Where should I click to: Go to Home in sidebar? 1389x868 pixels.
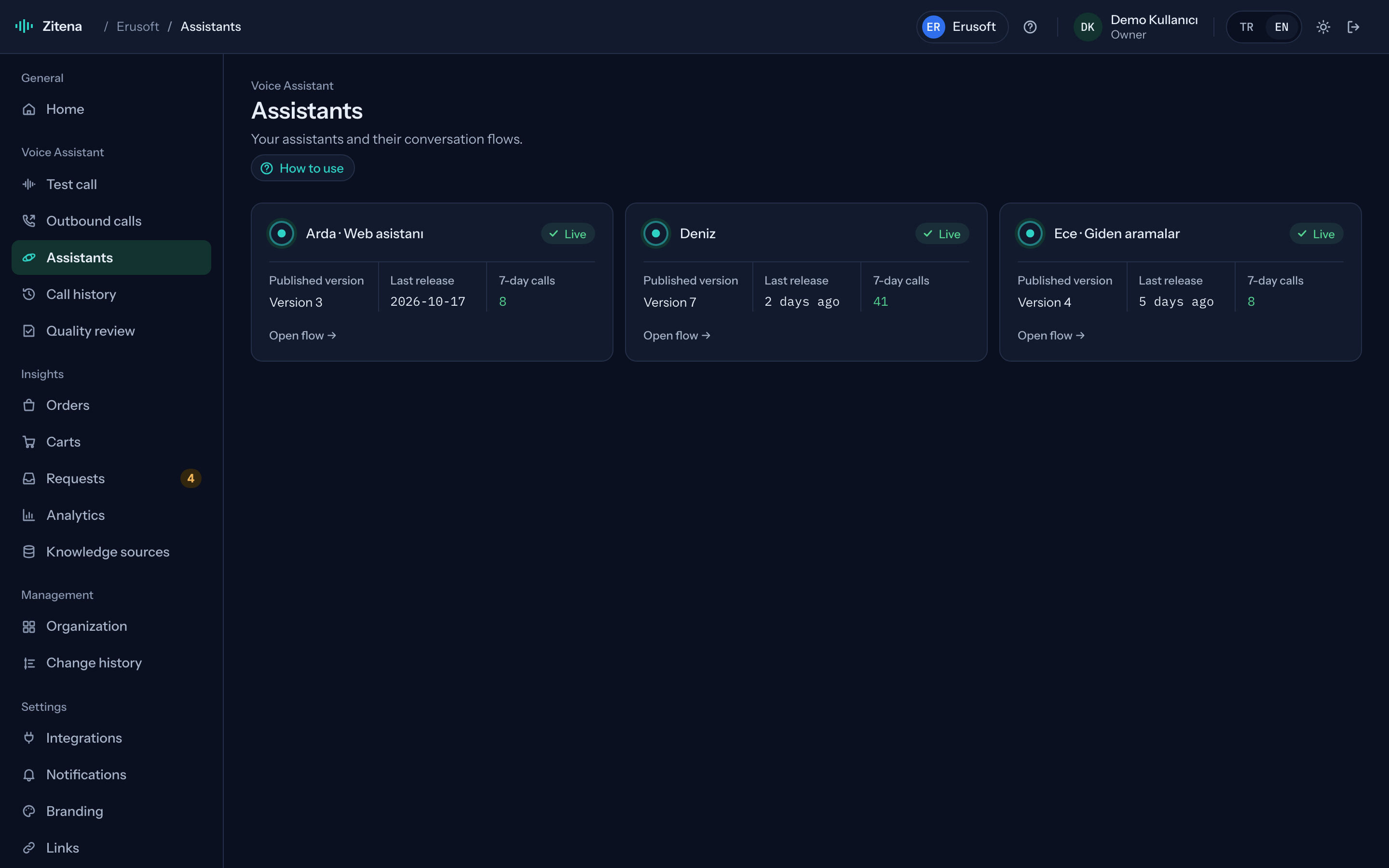[x=111, y=109]
